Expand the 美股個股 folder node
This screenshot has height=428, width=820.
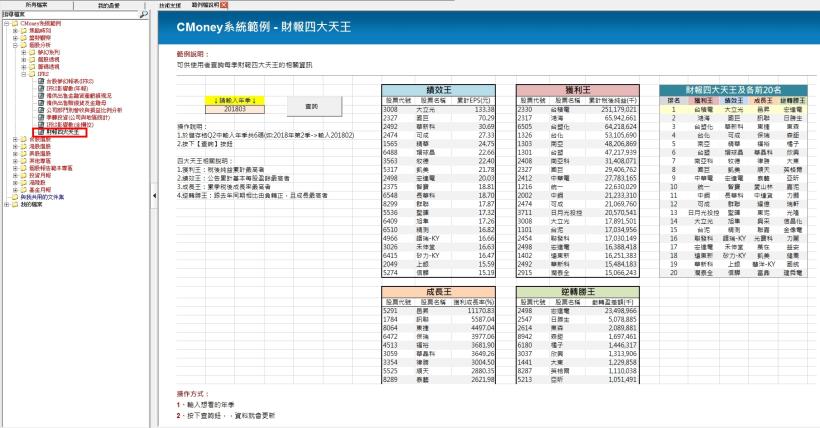15,154
